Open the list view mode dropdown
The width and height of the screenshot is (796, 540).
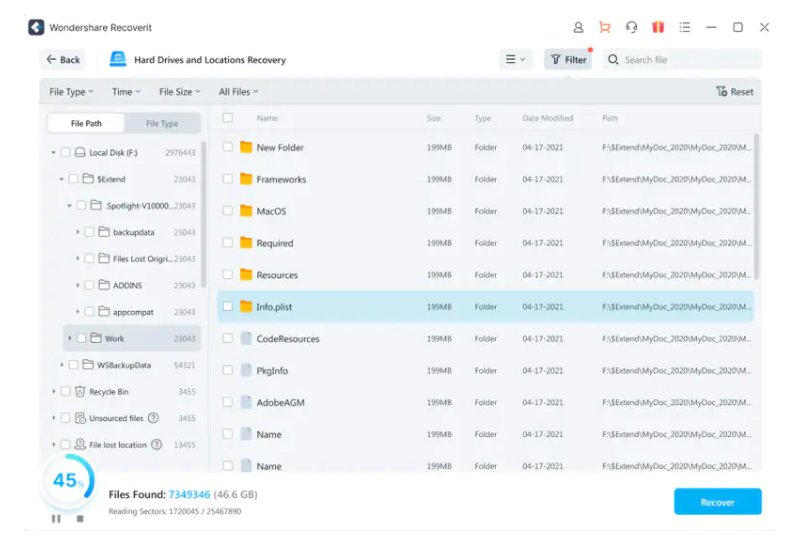click(x=515, y=60)
